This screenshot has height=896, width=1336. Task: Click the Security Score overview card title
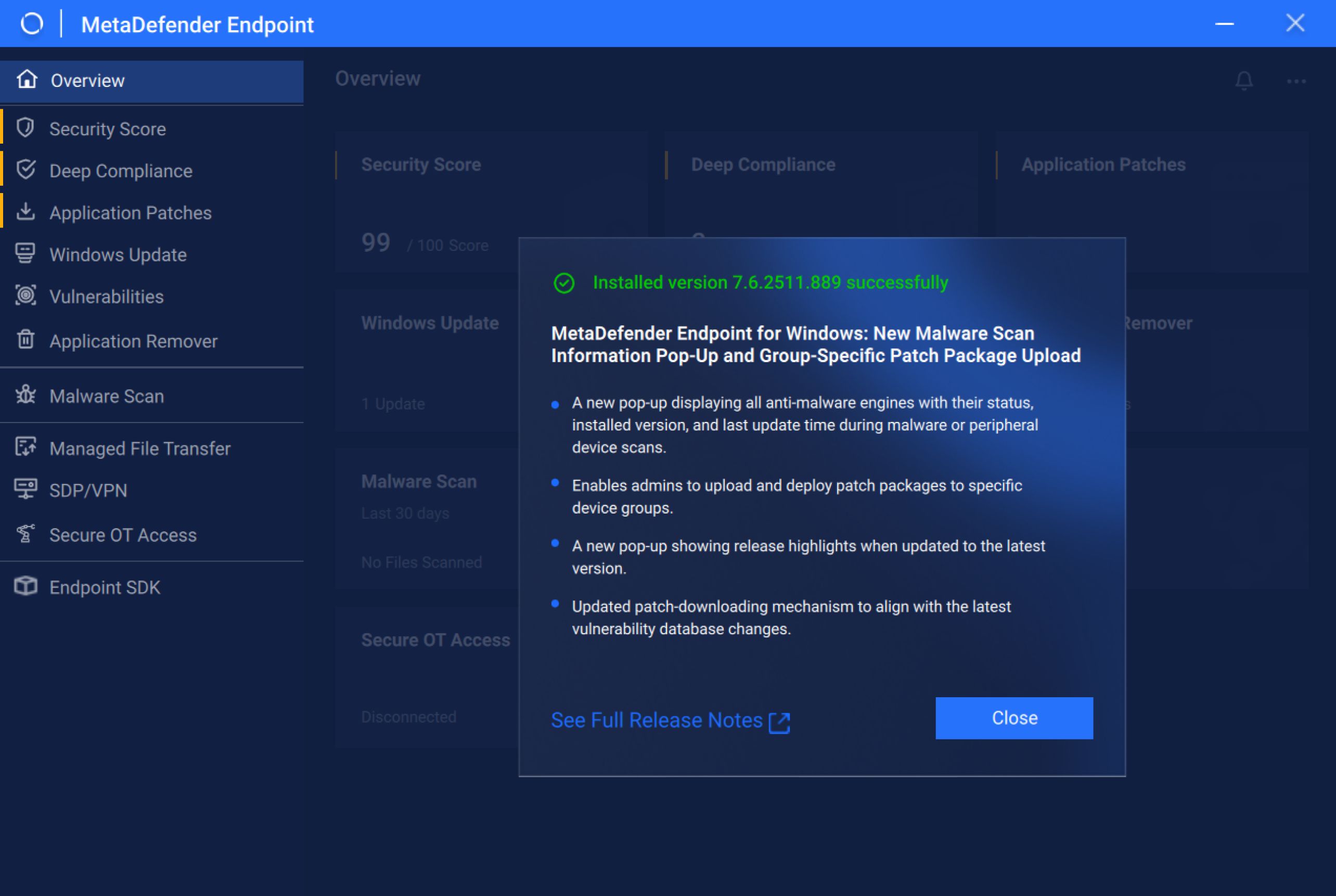coord(421,164)
